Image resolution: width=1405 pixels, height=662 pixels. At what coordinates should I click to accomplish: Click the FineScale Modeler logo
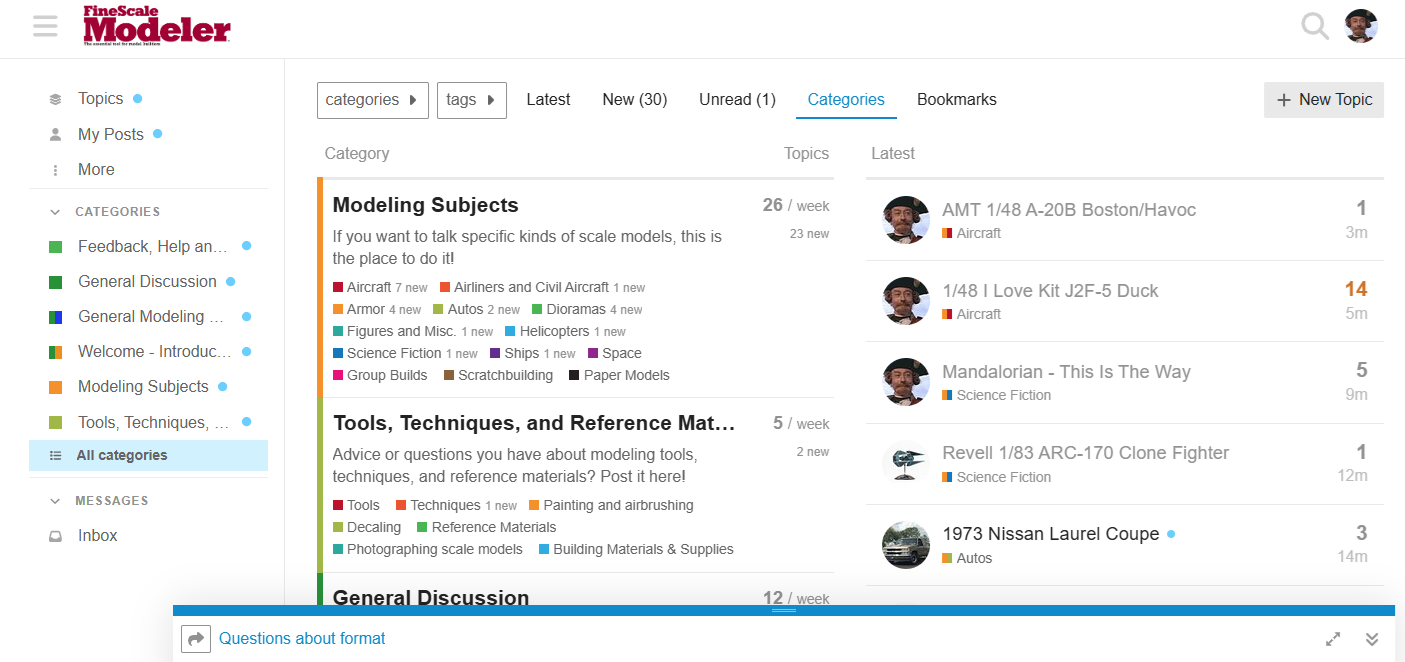click(157, 26)
